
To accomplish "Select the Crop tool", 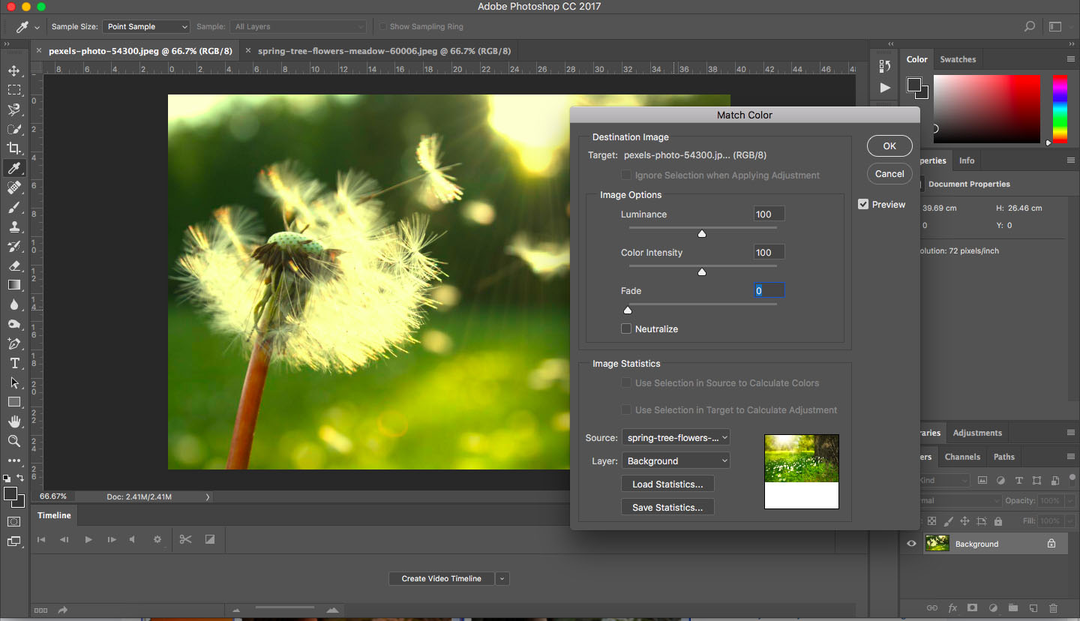I will (x=14, y=149).
